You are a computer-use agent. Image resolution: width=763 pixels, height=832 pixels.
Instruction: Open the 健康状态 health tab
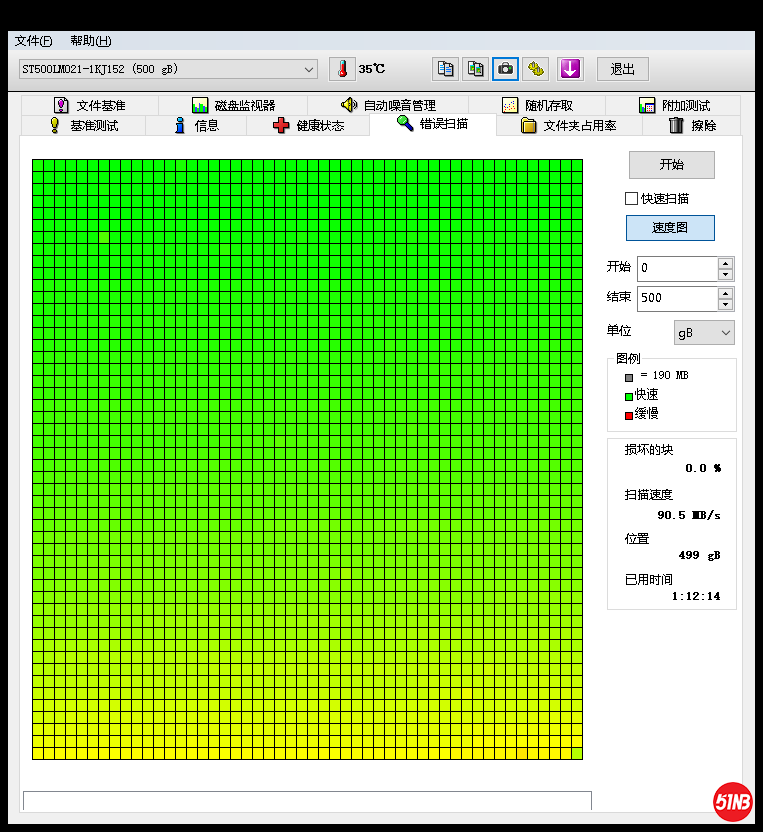click(x=308, y=126)
